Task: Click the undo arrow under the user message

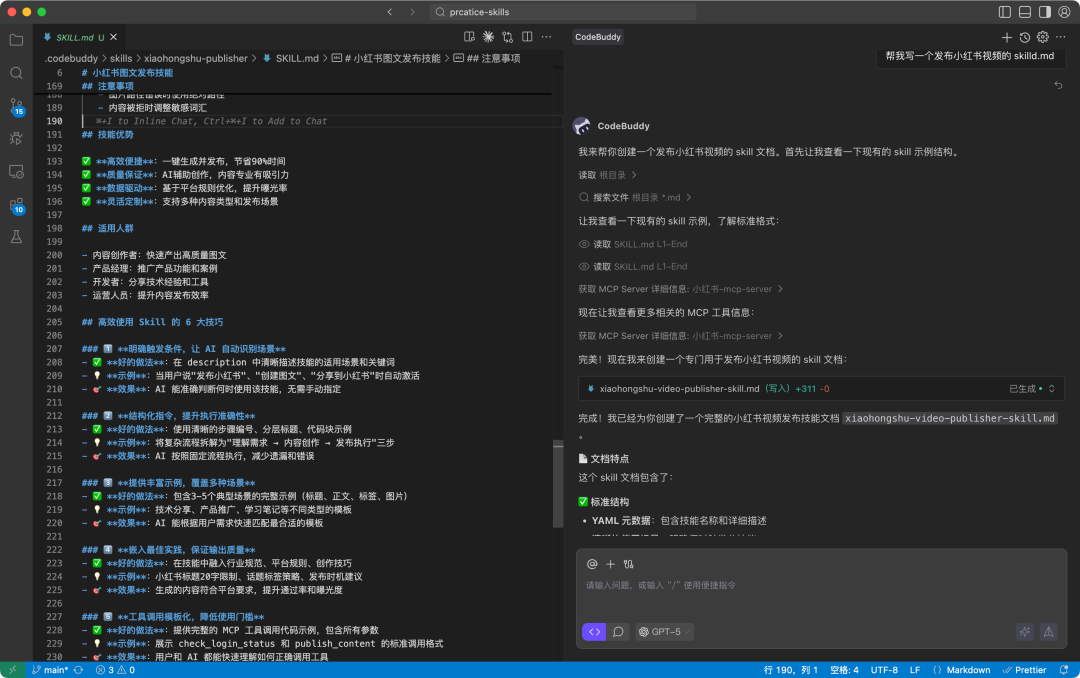Action: pos(1058,85)
